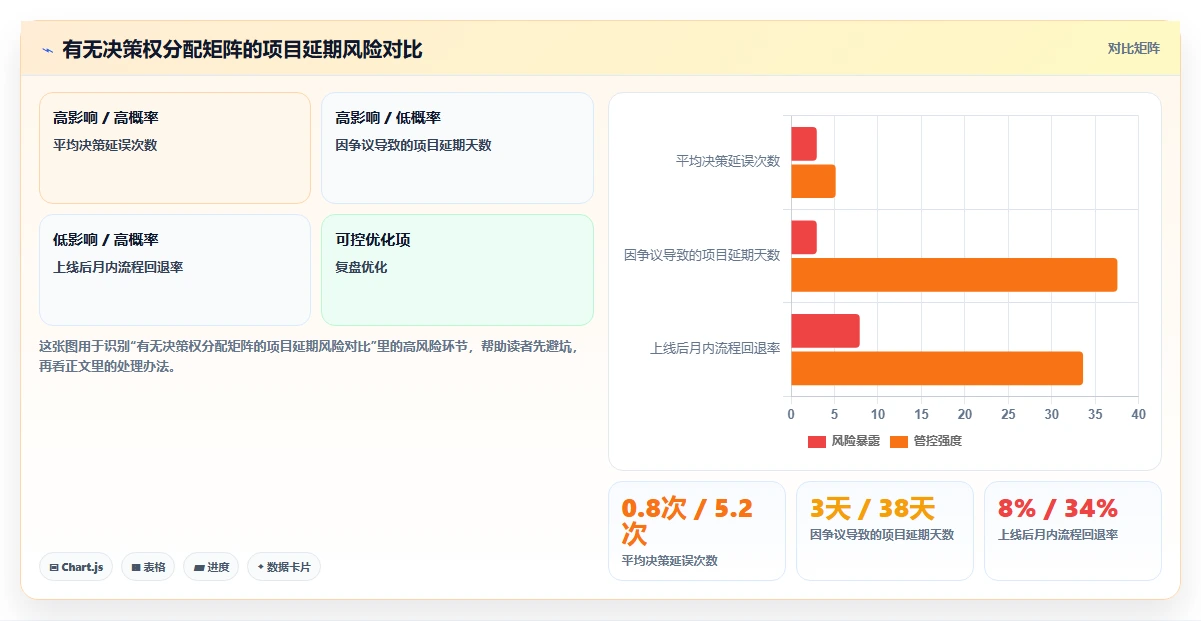Toggle the 管控强度 legend item
Viewport: 1201px width, 621px height.
point(926,441)
